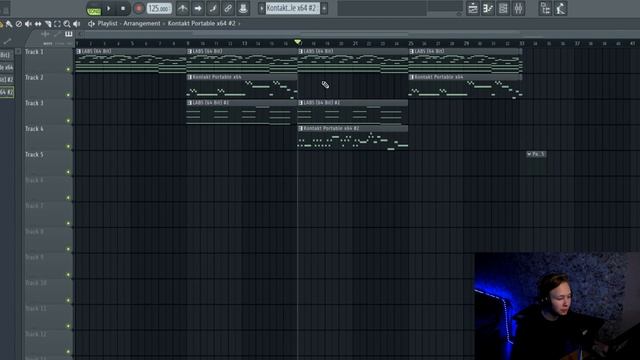640x360 pixels.
Task: Select the Zoom tool in playlist toolbar
Action: click(x=67, y=24)
